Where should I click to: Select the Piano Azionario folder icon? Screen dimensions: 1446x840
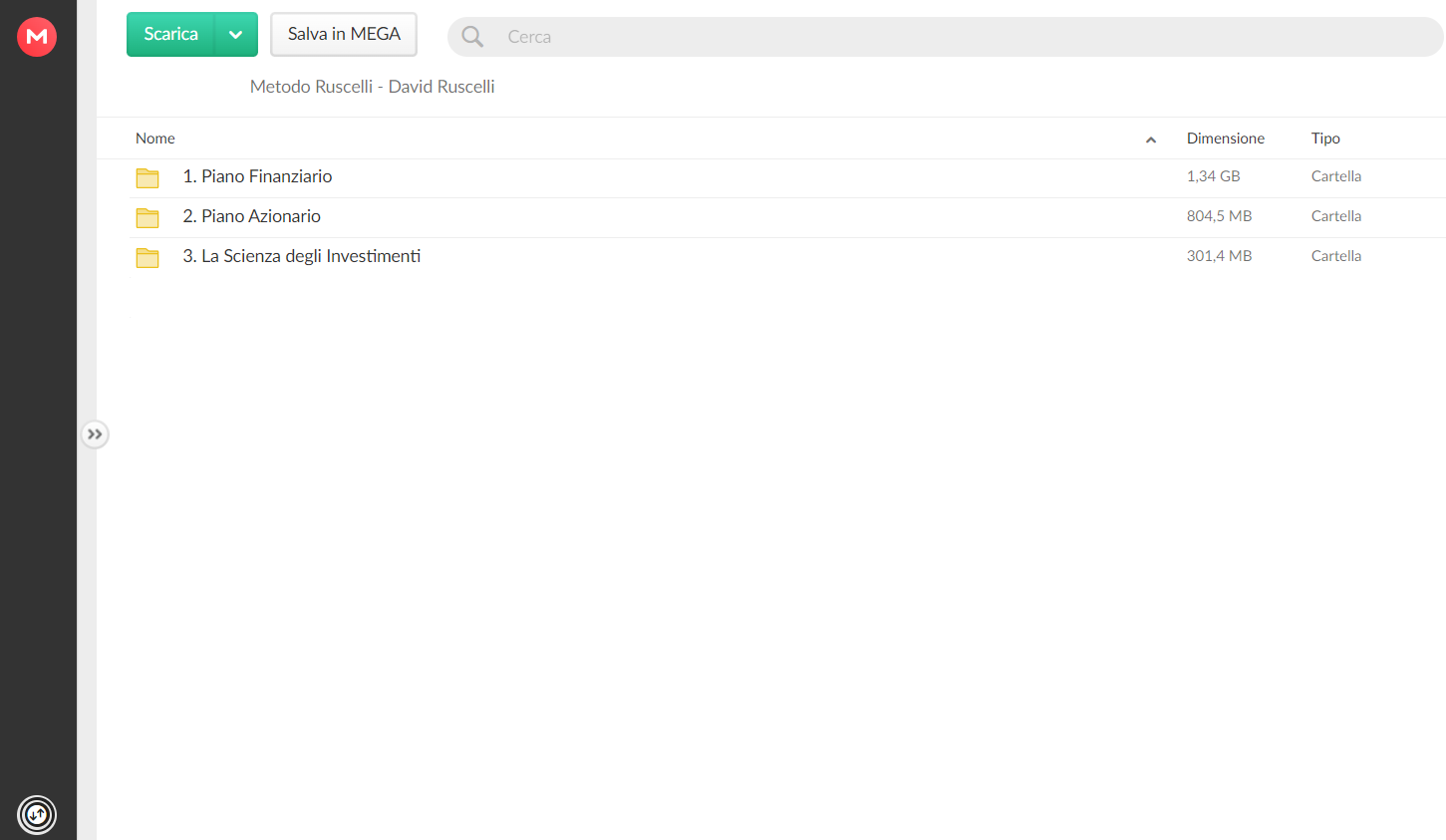pyautogui.click(x=147, y=217)
